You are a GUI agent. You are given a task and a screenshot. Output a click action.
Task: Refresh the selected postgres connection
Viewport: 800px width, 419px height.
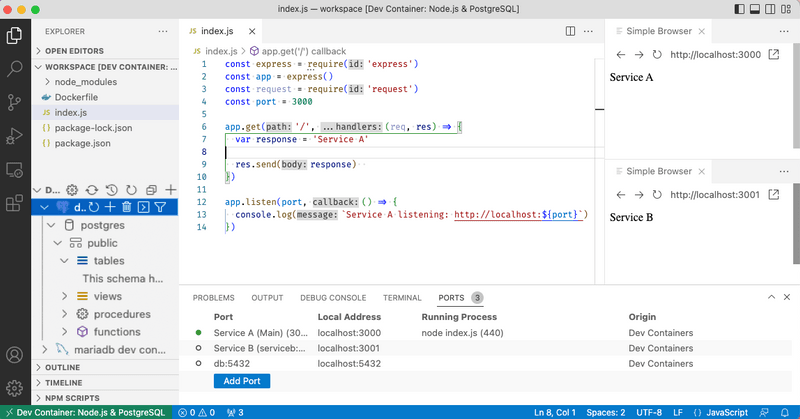[x=94, y=207]
